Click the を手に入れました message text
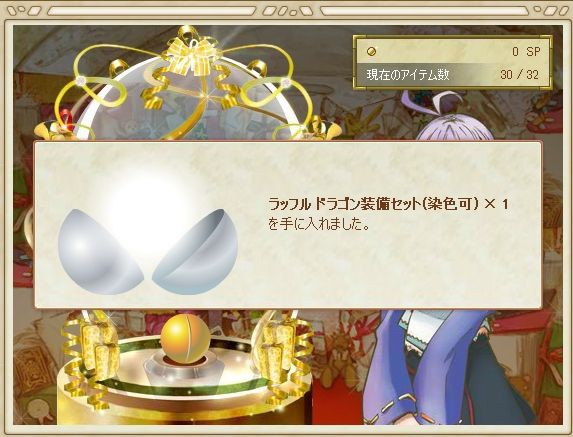573x437 pixels. [x=318, y=224]
